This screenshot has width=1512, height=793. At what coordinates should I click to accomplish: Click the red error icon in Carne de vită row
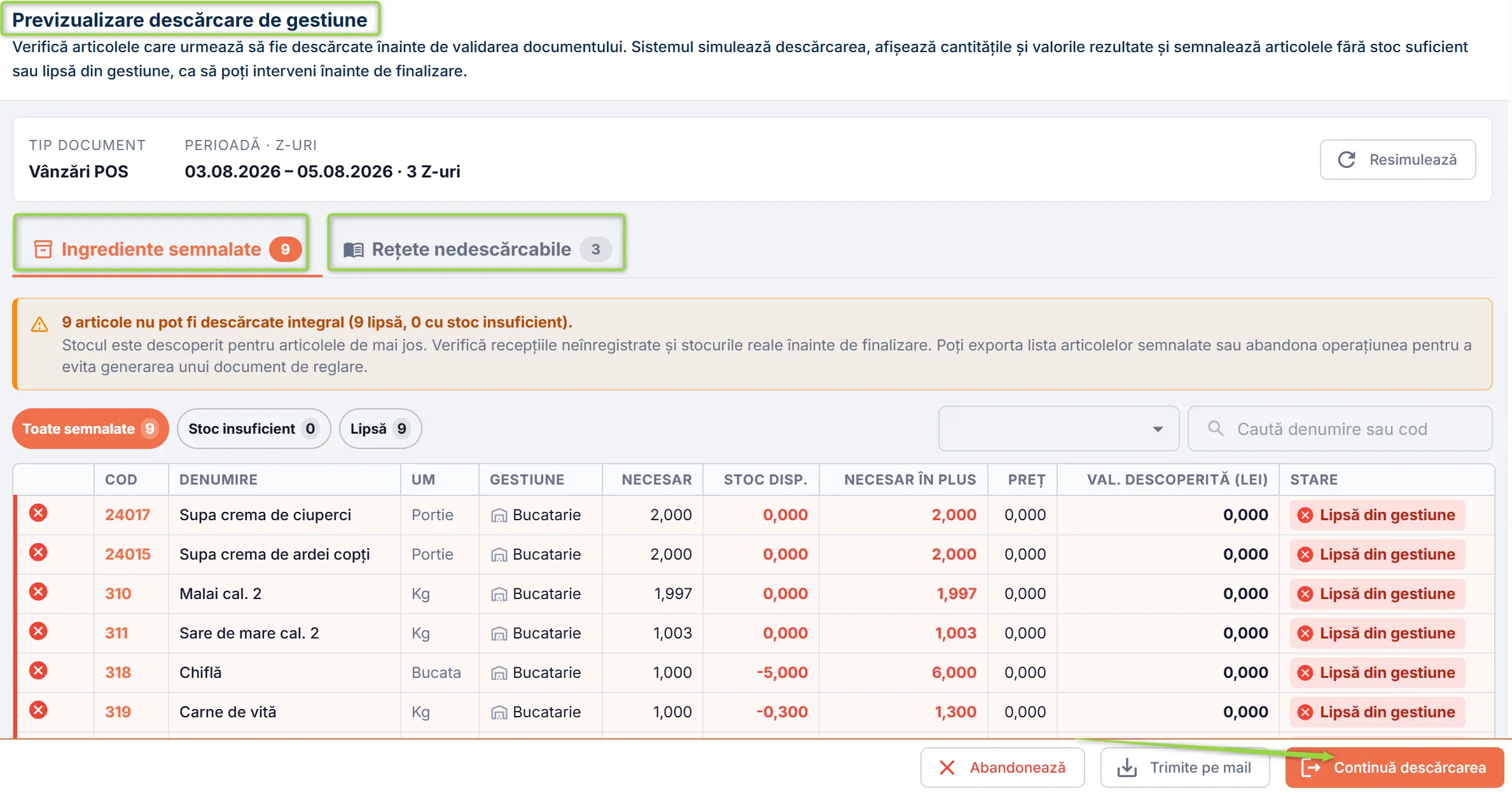click(x=38, y=710)
